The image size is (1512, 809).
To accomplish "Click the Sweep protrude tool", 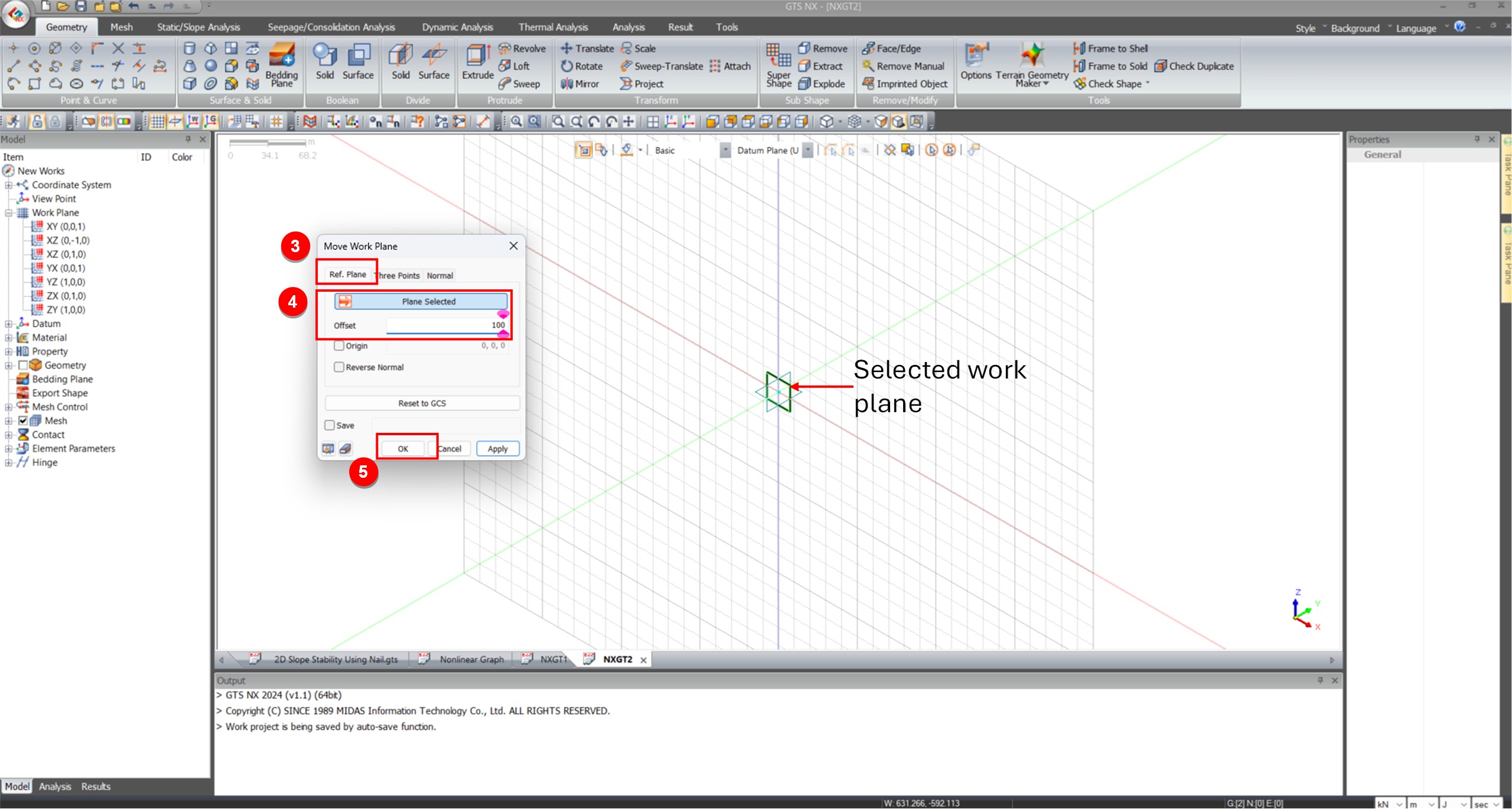I will pos(520,84).
